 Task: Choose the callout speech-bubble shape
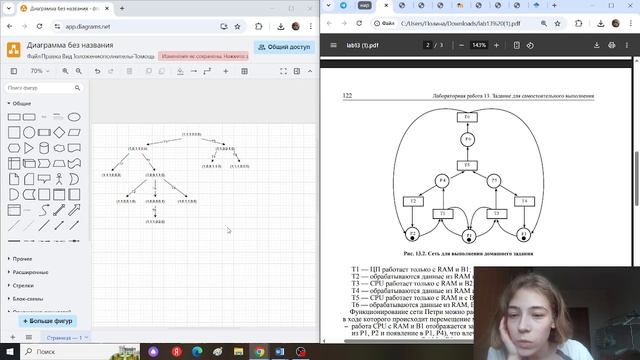point(44,179)
